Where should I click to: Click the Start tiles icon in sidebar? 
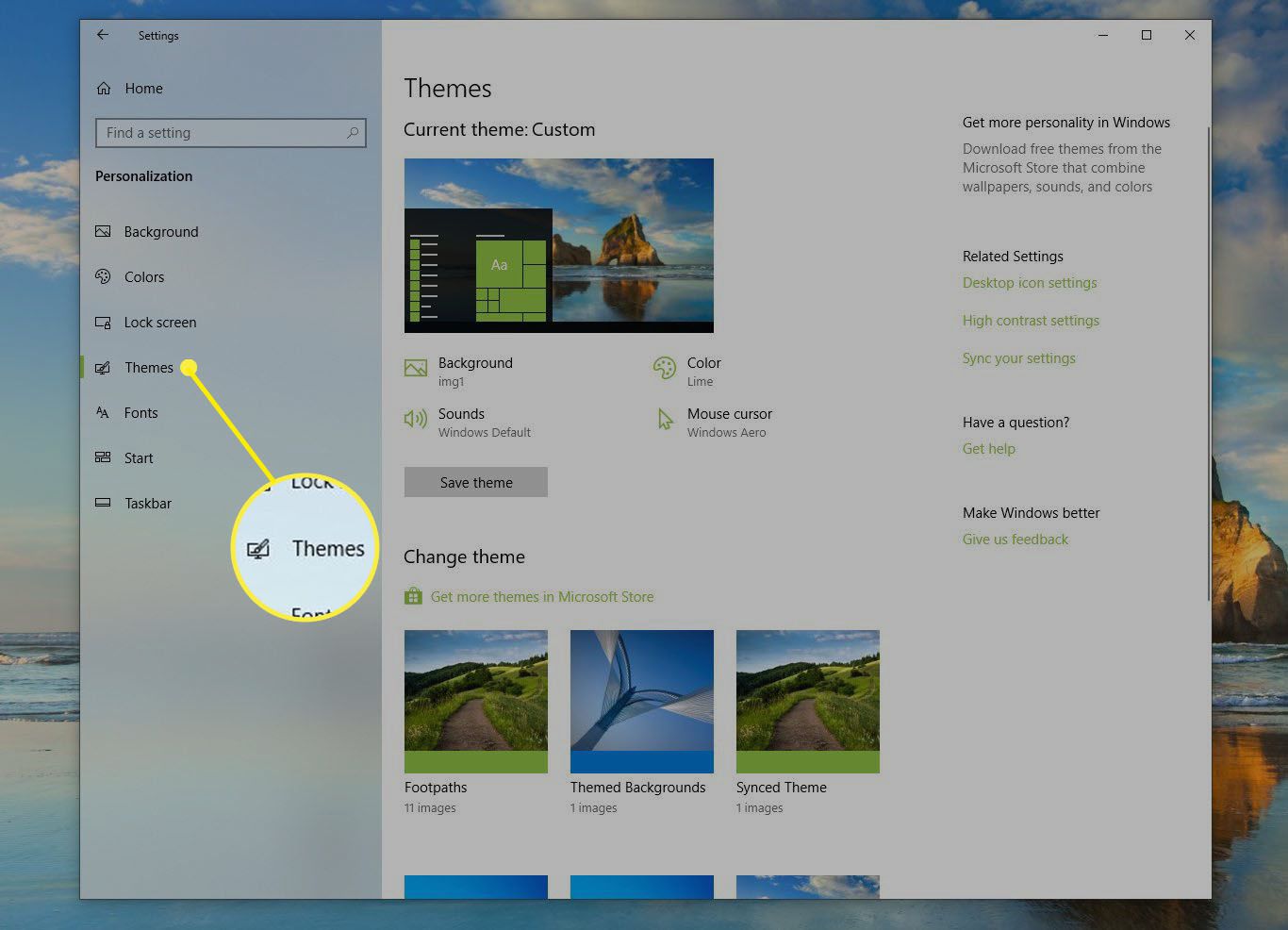tap(103, 457)
